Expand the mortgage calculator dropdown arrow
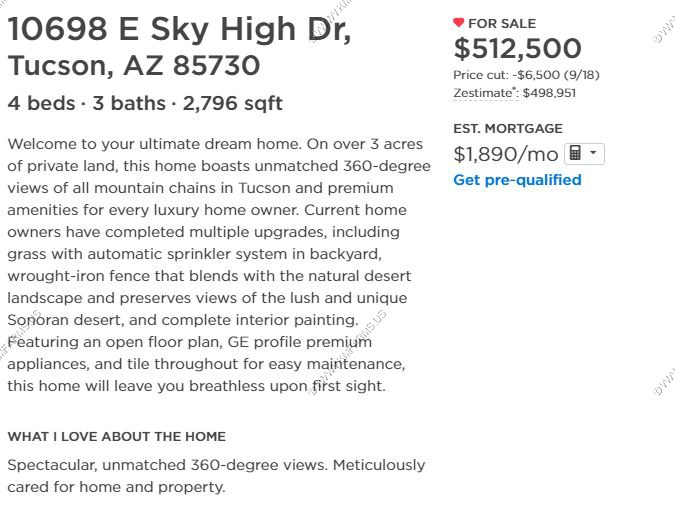This screenshot has height=524, width=675. [x=594, y=152]
